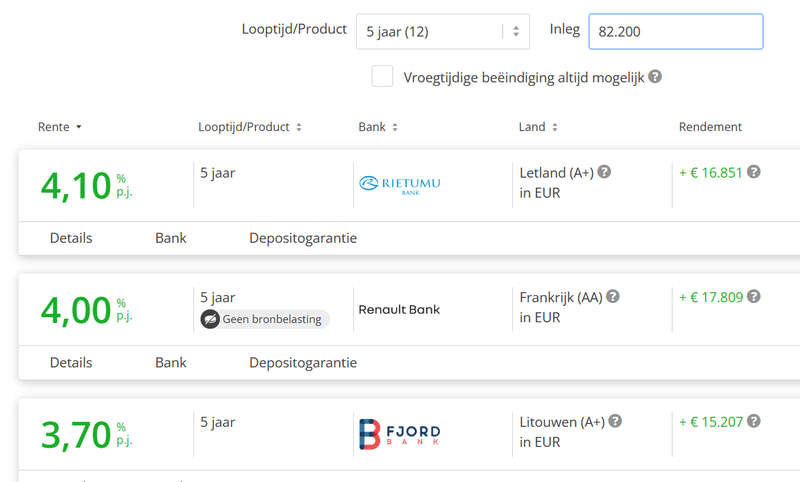Click help icon for Vroegtijdige beëindiging
Viewport: 800px width, 482px height.
pos(655,76)
